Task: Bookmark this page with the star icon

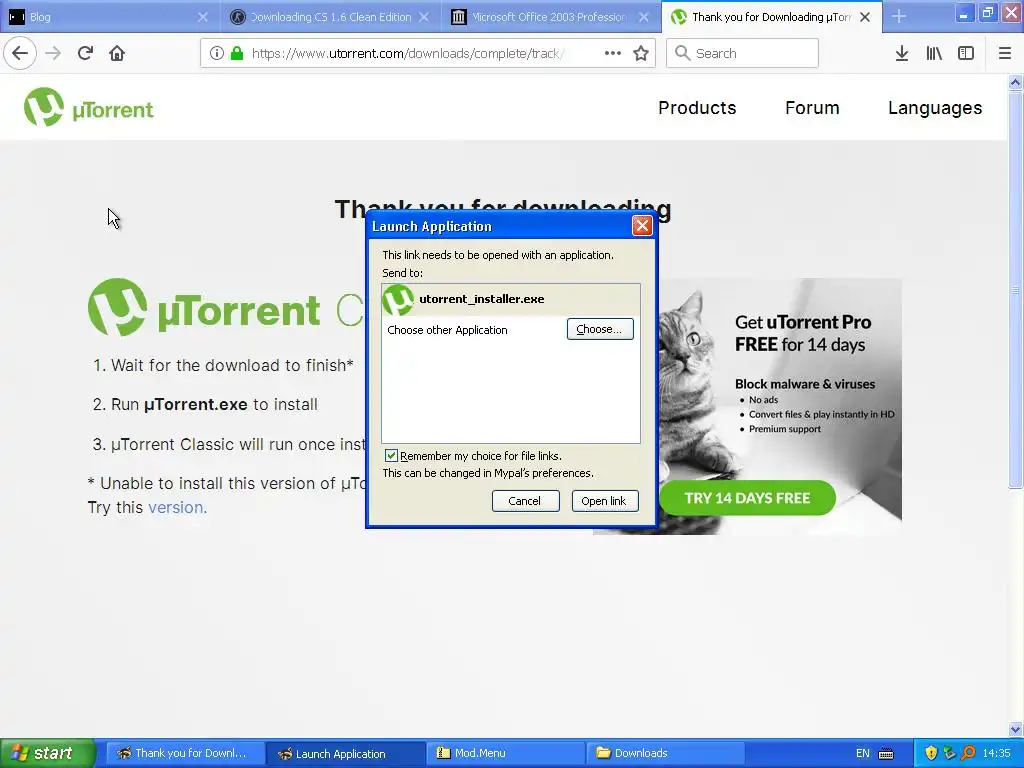Action: pyautogui.click(x=641, y=53)
